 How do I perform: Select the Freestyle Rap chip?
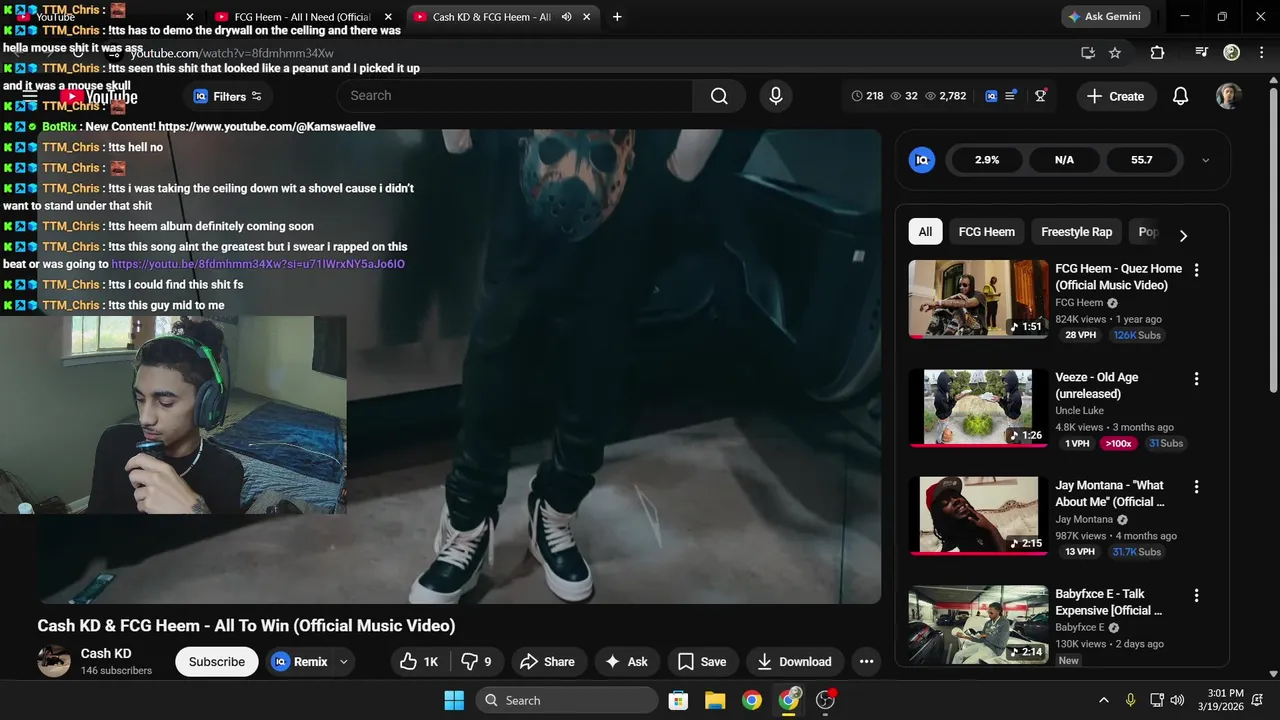click(1076, 232)
